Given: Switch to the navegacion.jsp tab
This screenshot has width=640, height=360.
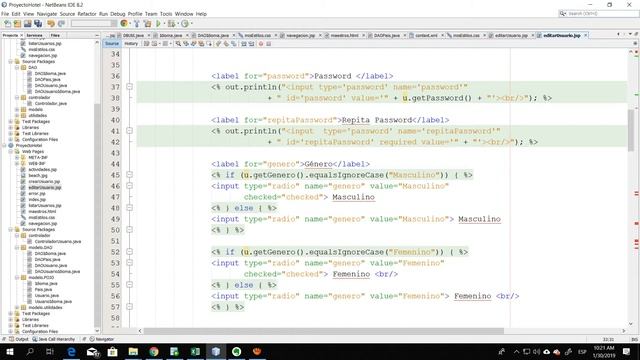Looking at the screenshot, I should (301, 36).
